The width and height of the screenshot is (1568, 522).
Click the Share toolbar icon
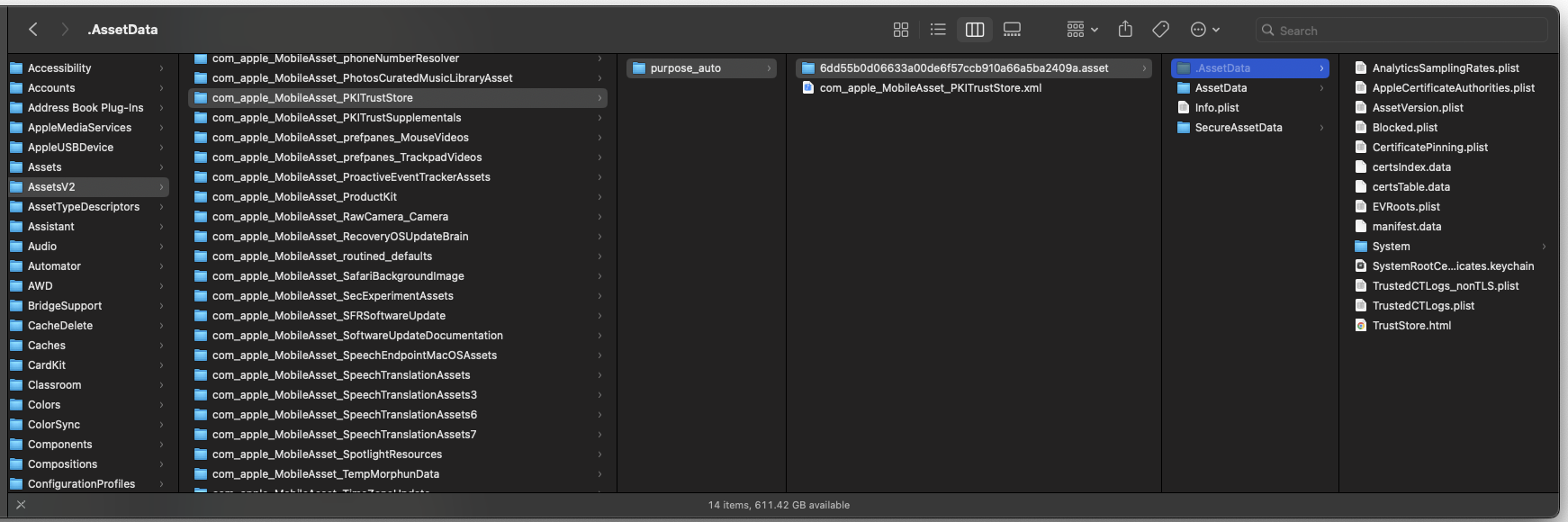1125,30
